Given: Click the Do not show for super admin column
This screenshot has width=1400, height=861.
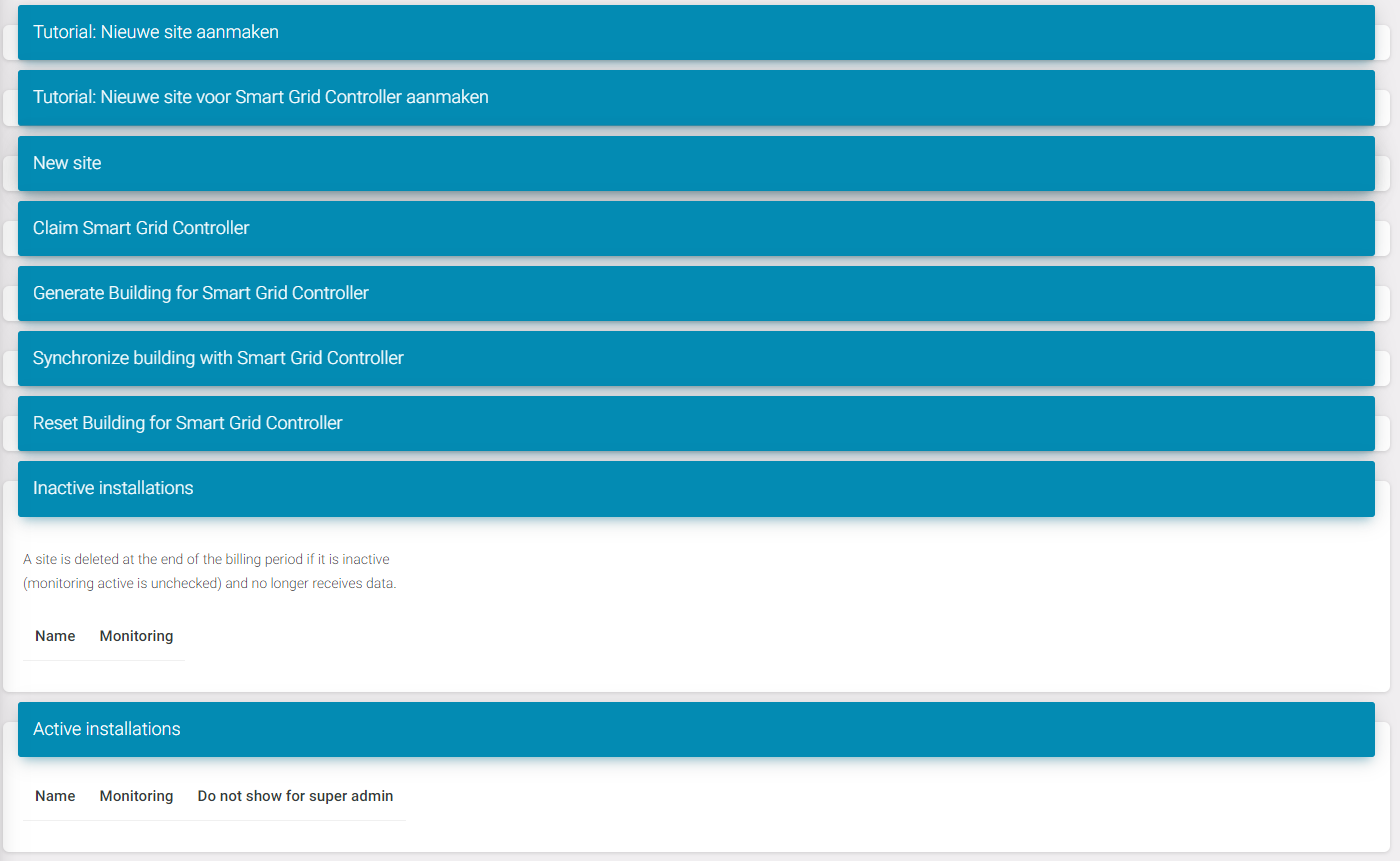Looking at the screenshot, I should pos(295,796).
